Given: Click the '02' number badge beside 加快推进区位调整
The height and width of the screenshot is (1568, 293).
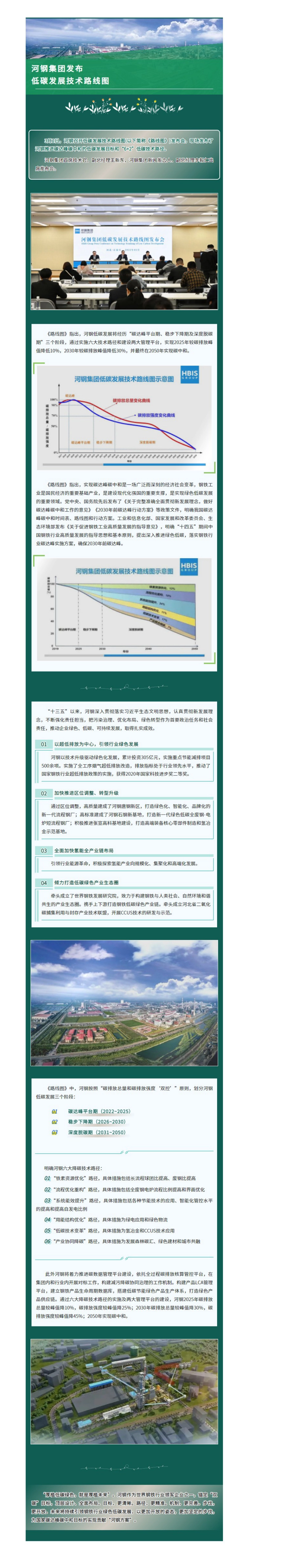Looking at the screenshot, I should (43, 793).
